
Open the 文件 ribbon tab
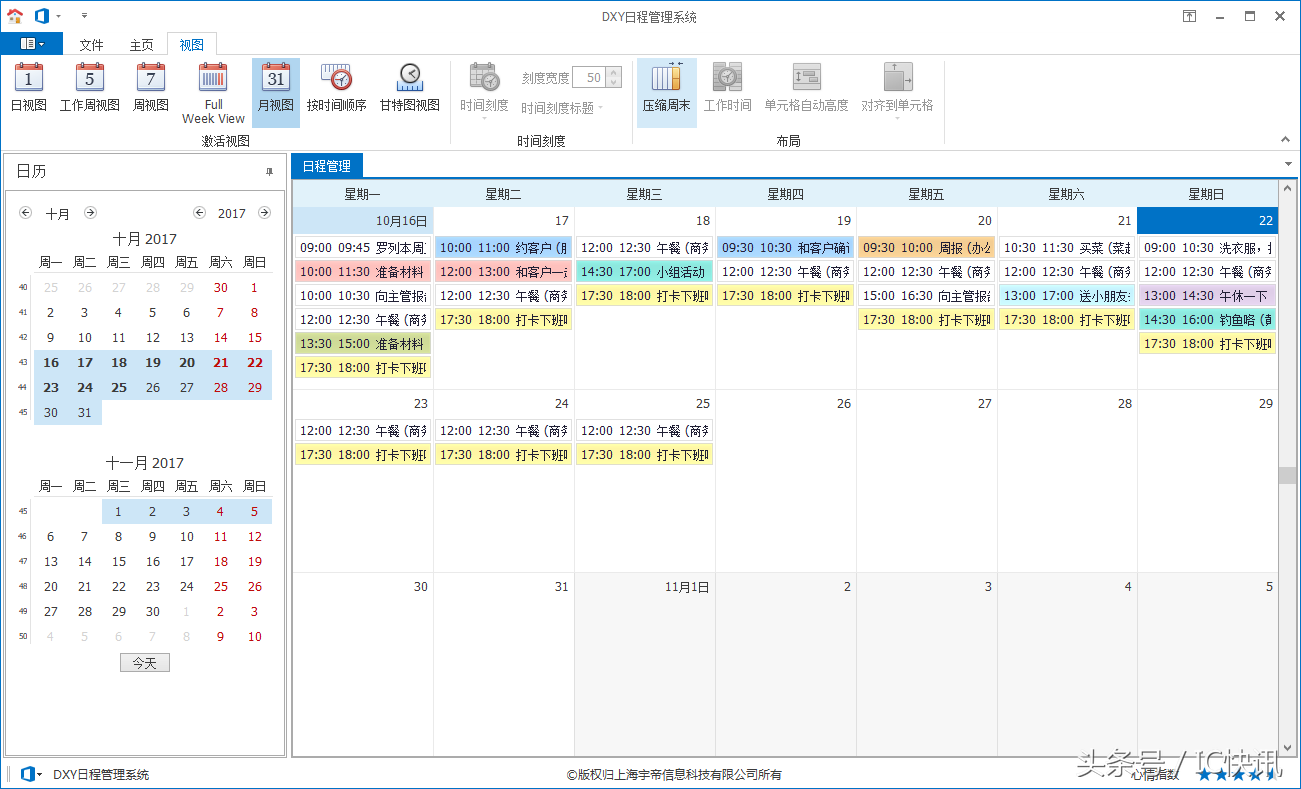91,45
